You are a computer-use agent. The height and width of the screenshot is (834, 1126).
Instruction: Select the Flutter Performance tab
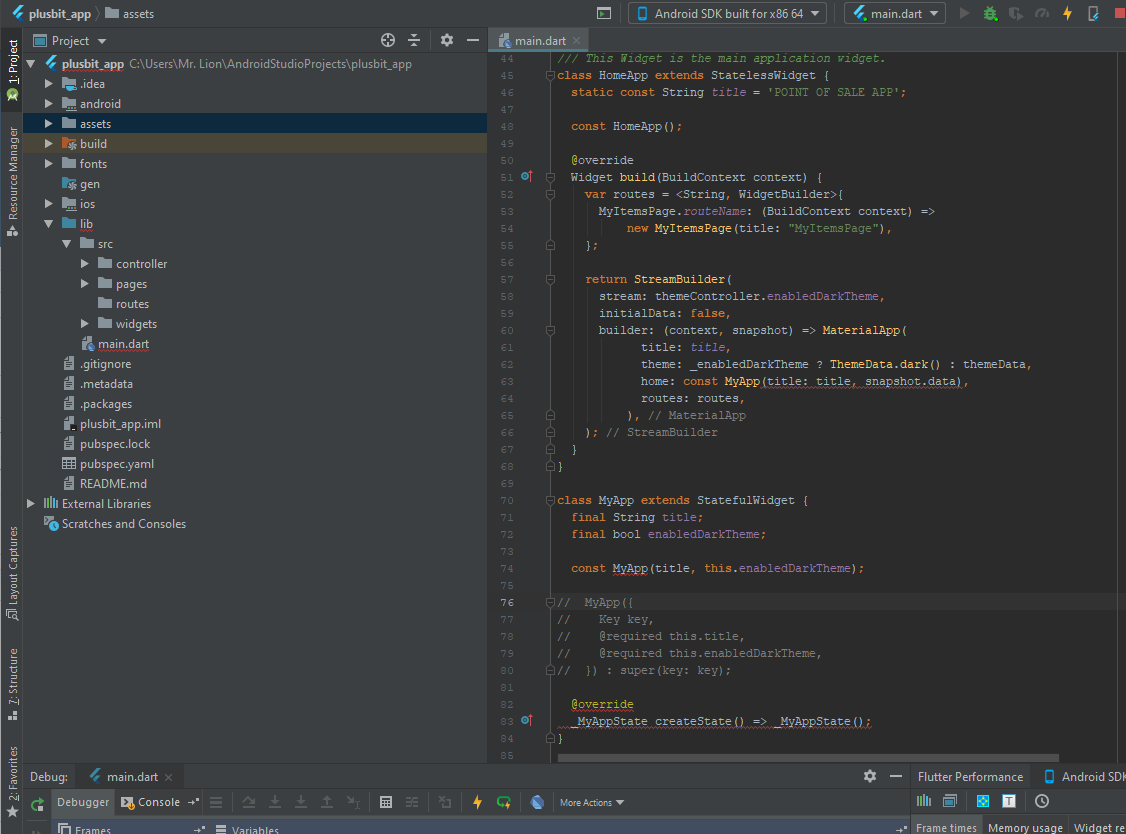(969, 777)
